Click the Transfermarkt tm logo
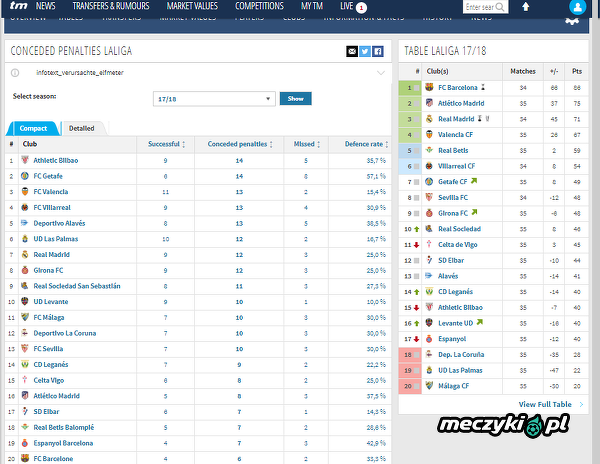The image size is (600, 464). (x=18, y=6)
